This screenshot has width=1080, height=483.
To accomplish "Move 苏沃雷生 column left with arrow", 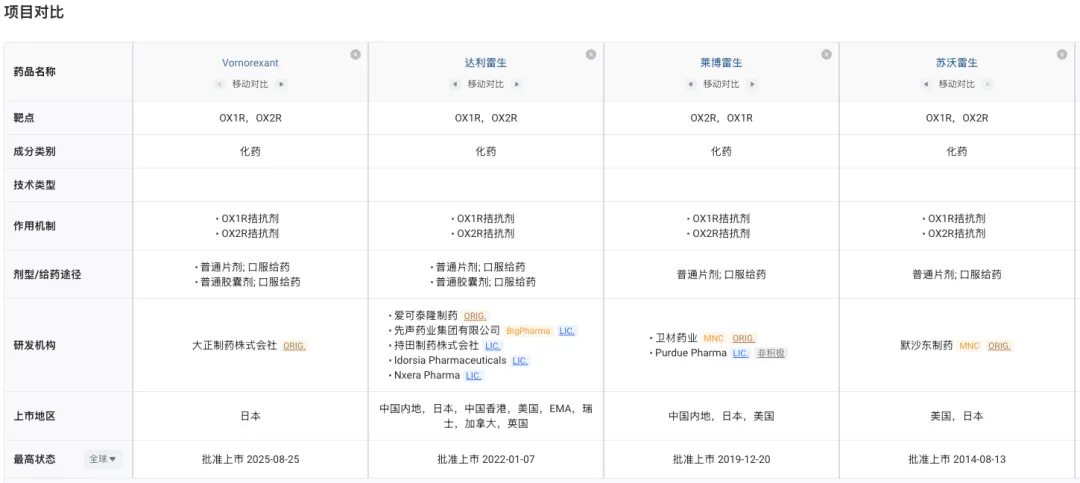I will click(x=926, y=85).
